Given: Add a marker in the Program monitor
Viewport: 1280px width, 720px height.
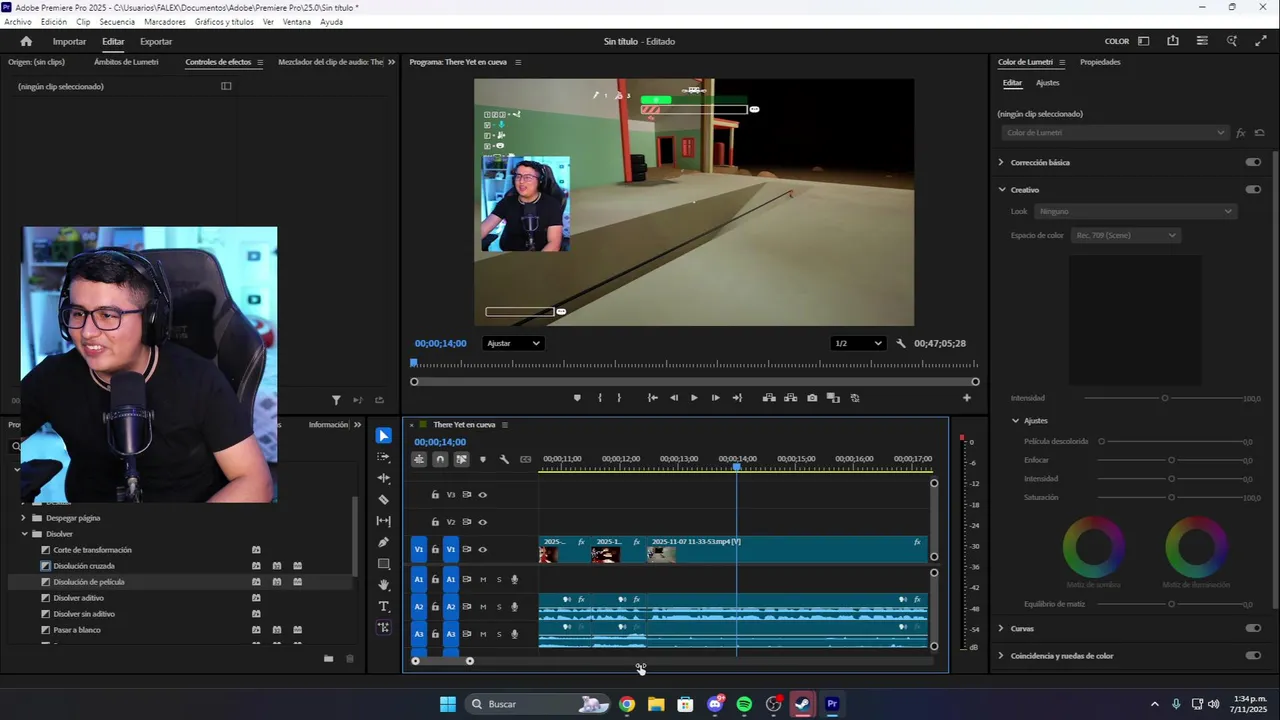Looking at the screenshot, I should coord(577,398).
